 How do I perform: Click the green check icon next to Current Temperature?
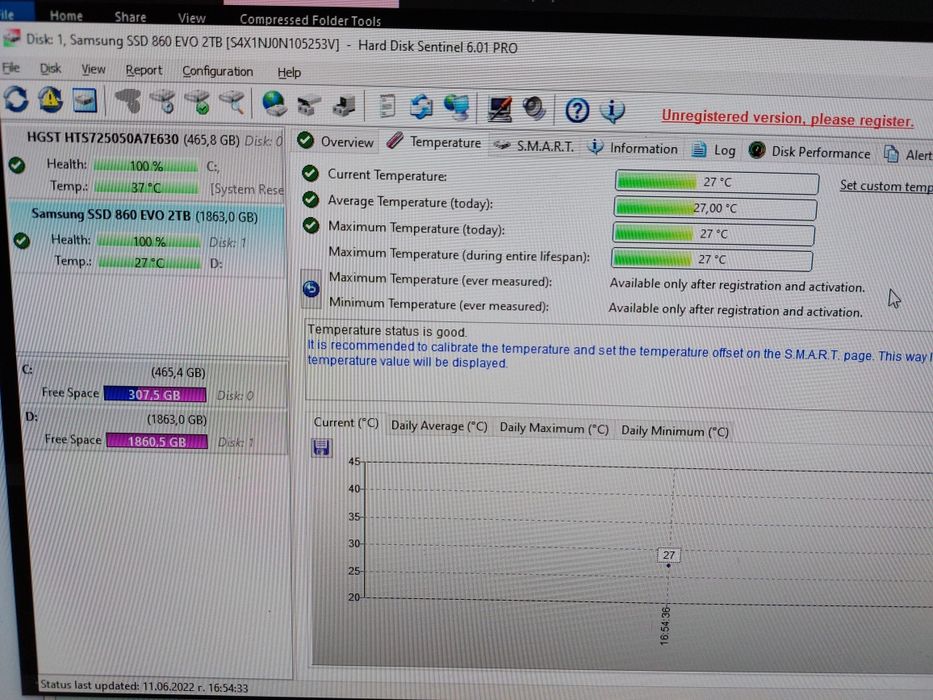[310, 173]
